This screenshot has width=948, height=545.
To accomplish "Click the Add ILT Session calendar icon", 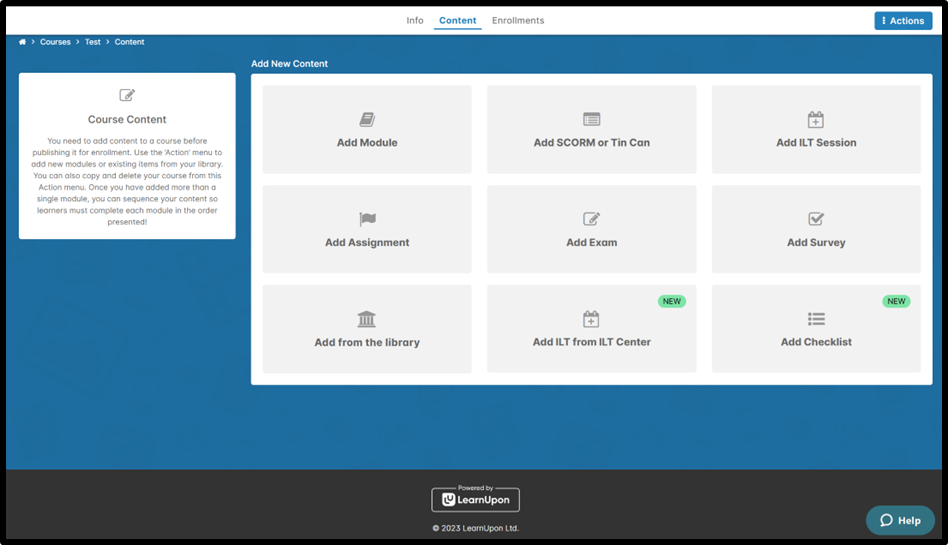I will pyautogui.click(x=816, y=120).
